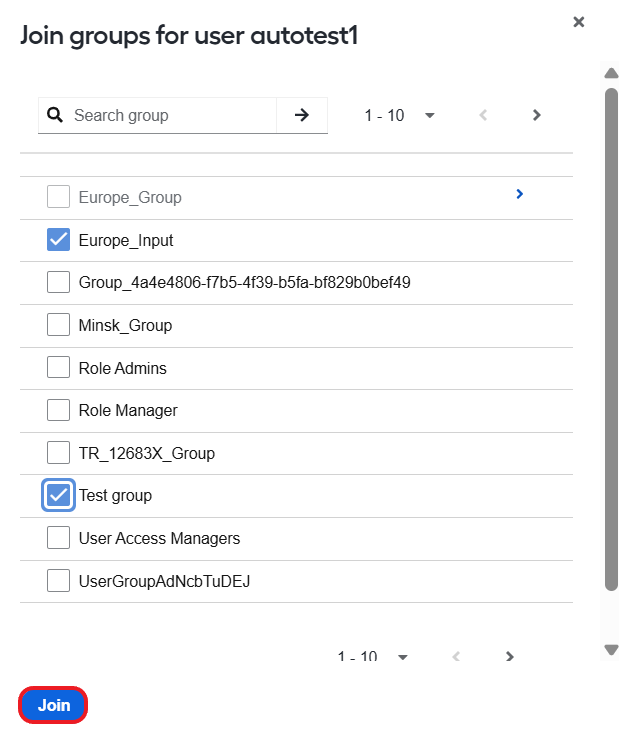Check the Role Admins checkbox

click(x=59, y=367)
